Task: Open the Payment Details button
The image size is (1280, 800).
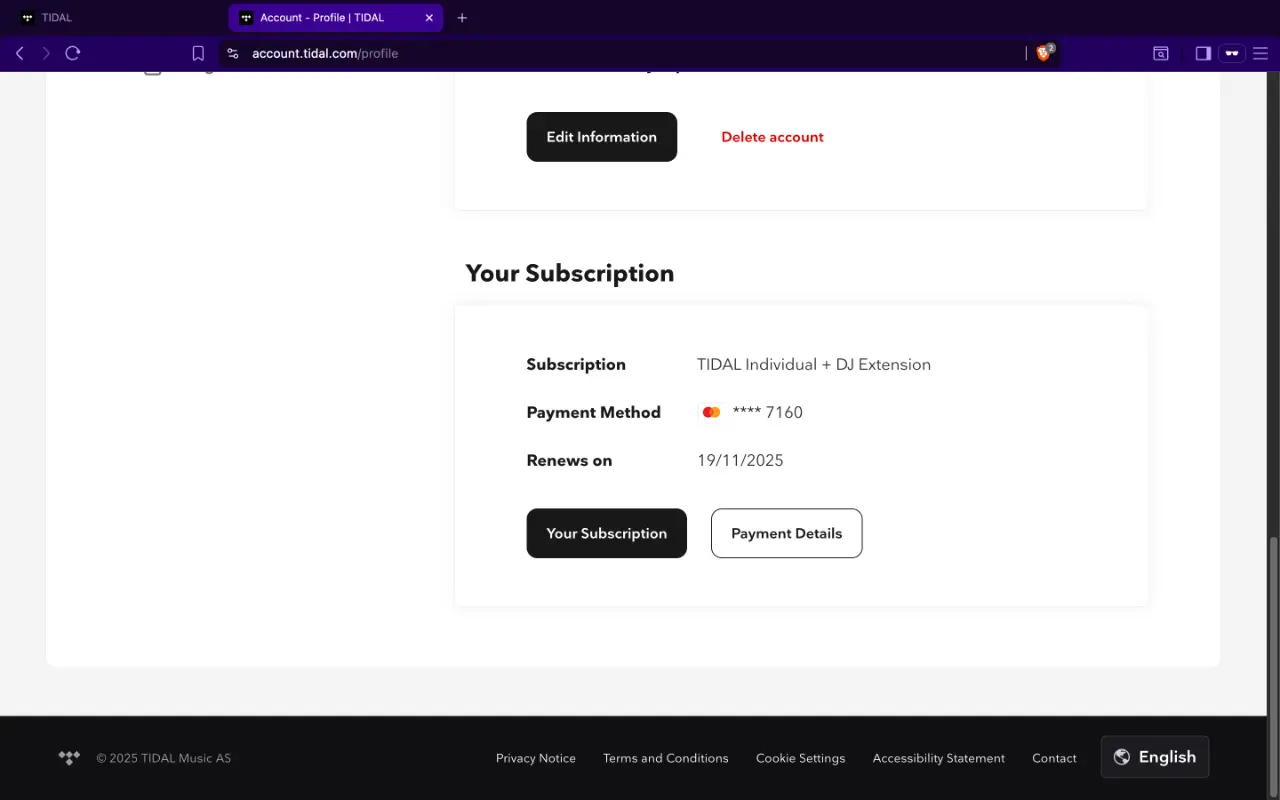Action: tap(787, 533)
